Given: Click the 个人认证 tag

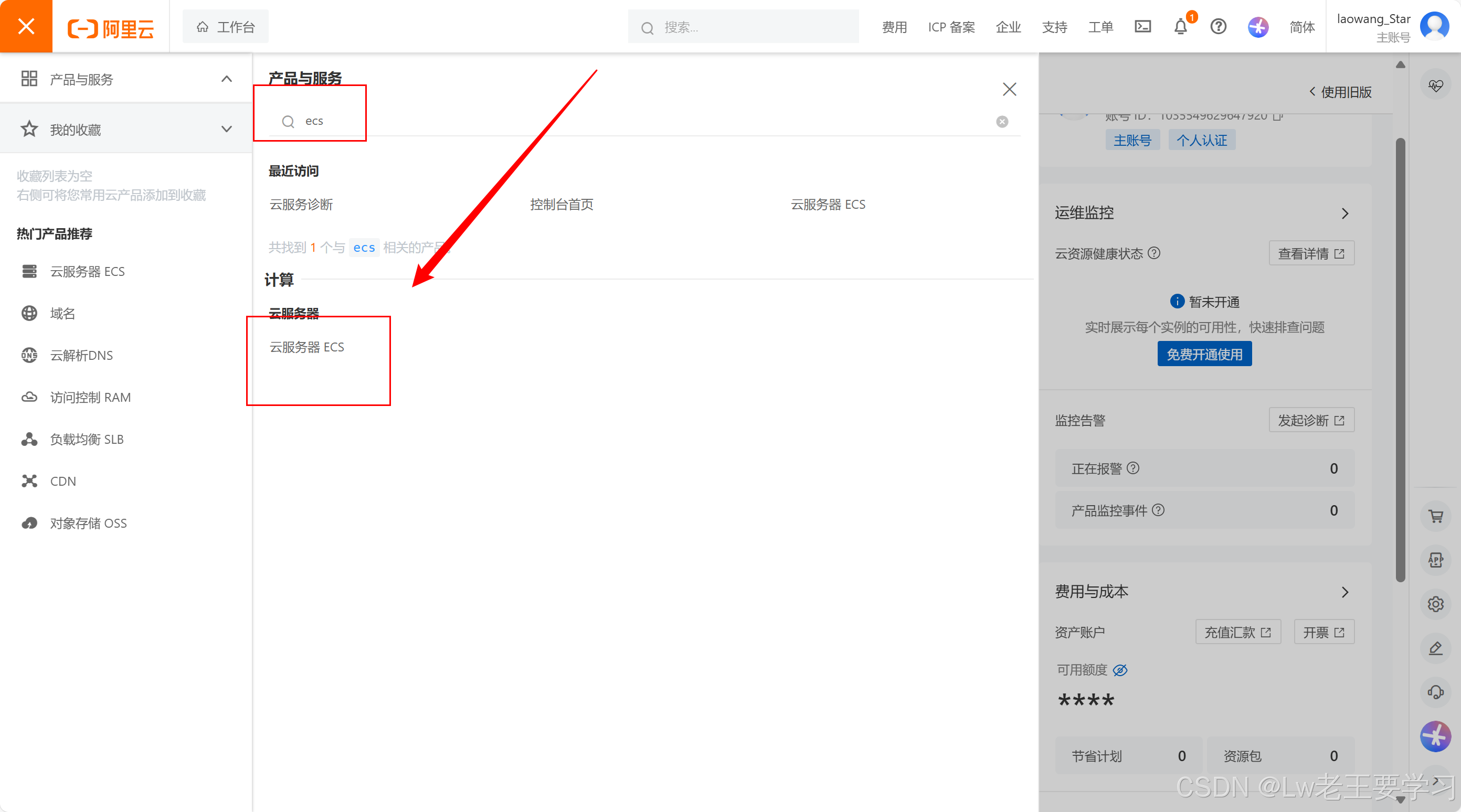Looking at the screenshot, I should pyautogui.click(x=1201, y=140).
